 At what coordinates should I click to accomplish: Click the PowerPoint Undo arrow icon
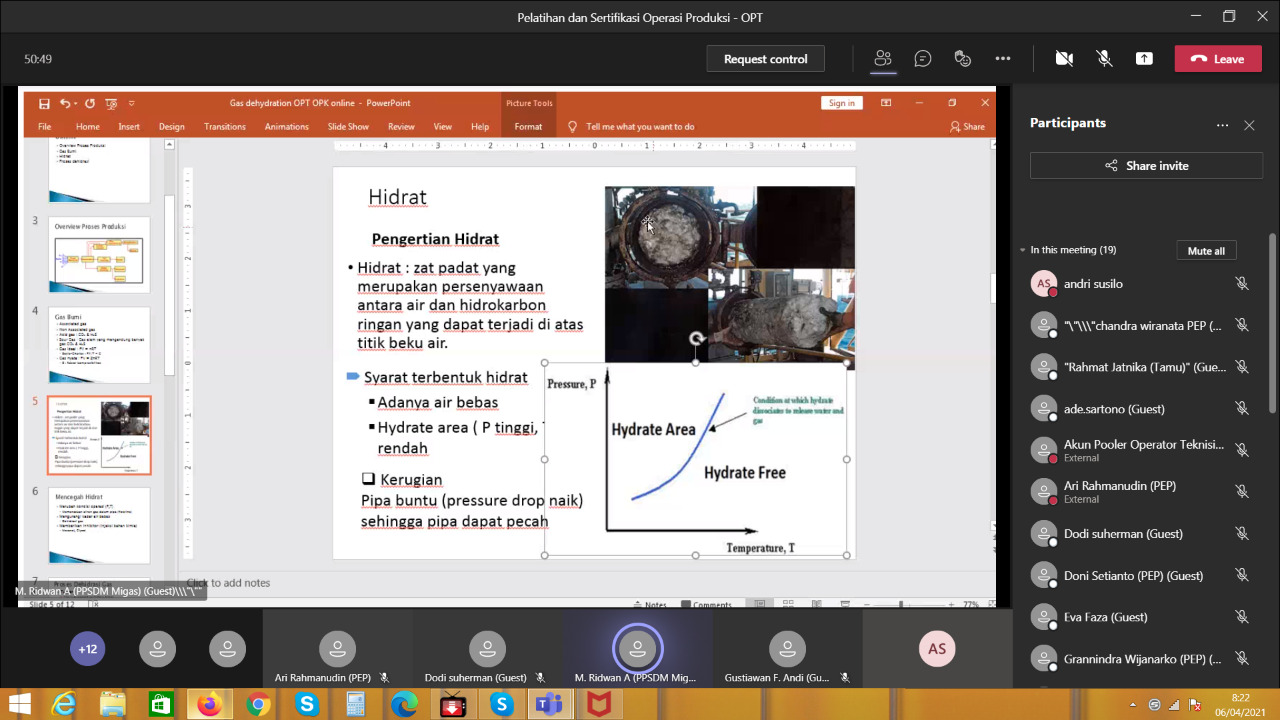[65, 103]
